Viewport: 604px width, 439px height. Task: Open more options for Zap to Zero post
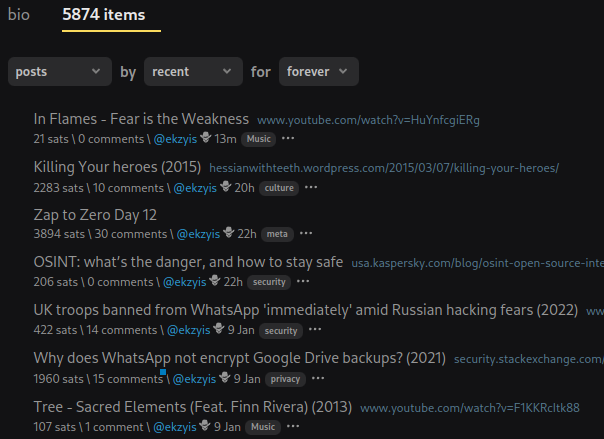point(304,234)
